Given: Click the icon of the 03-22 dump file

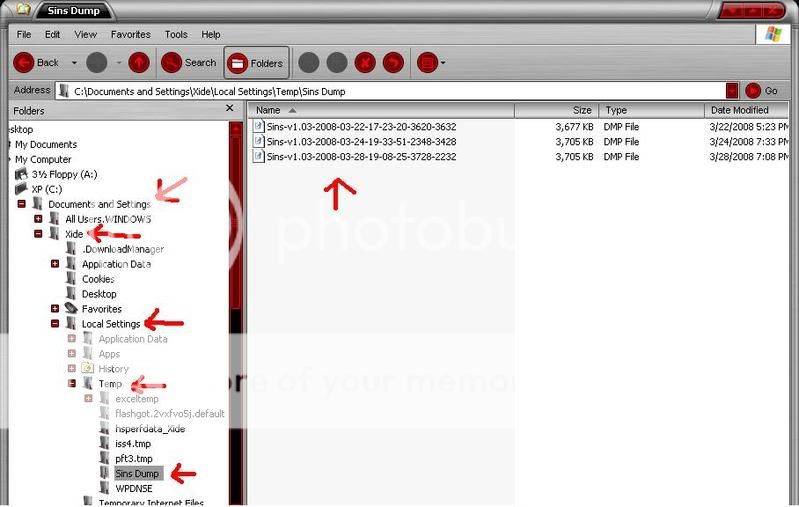Looking at the screenshot, I should pos(258,126).
